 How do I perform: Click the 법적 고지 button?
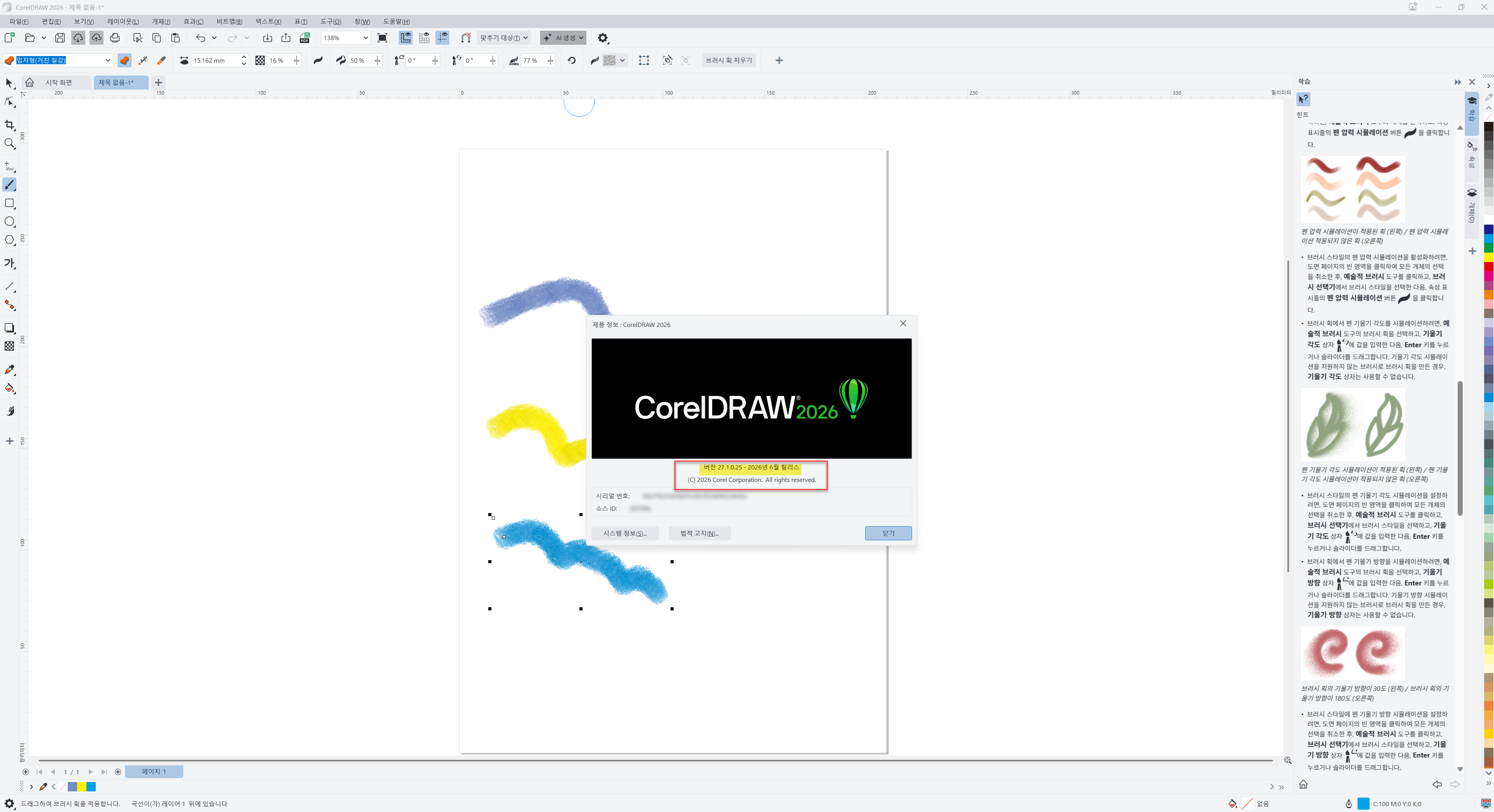click(x=699, y=533)
